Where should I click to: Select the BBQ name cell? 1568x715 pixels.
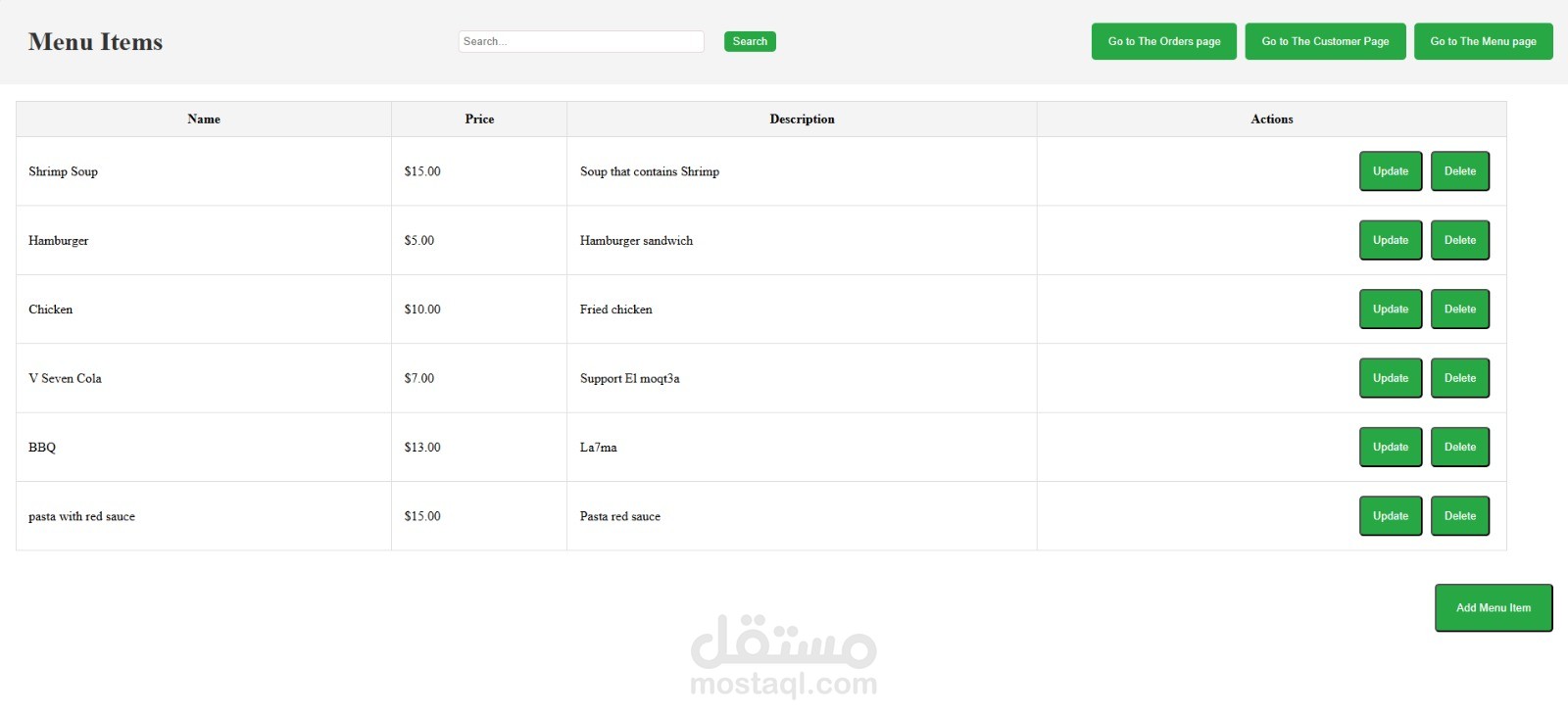[x=204, y=448]
